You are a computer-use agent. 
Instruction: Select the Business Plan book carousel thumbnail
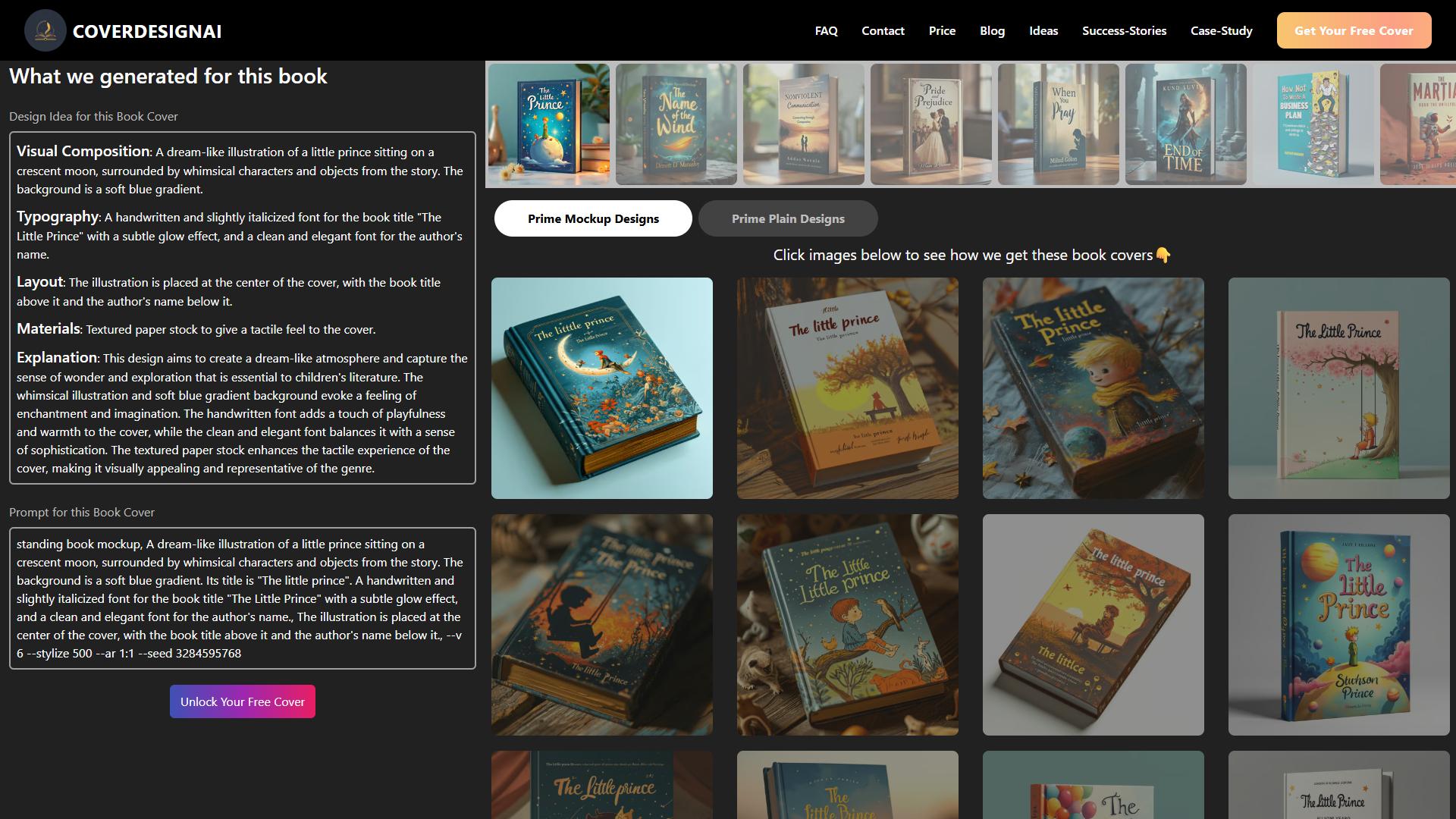(x=1313, y=124)
